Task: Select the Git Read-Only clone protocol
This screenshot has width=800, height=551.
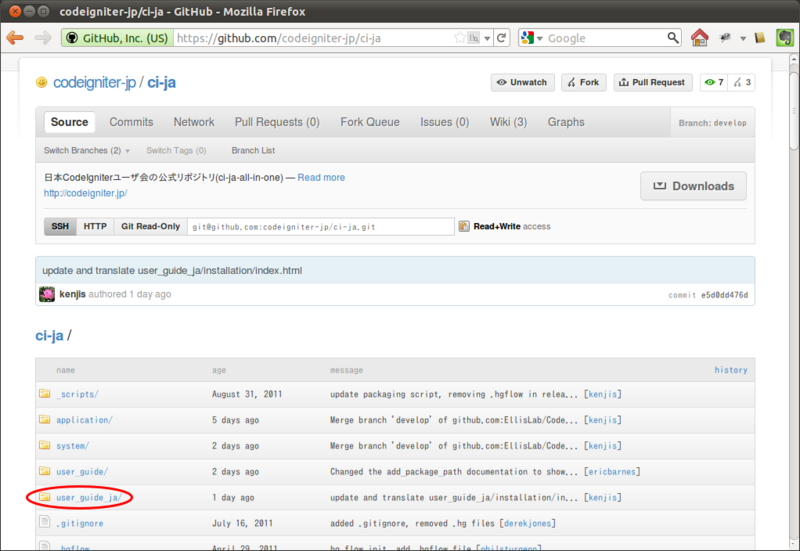Action: [x=151, y=227]
